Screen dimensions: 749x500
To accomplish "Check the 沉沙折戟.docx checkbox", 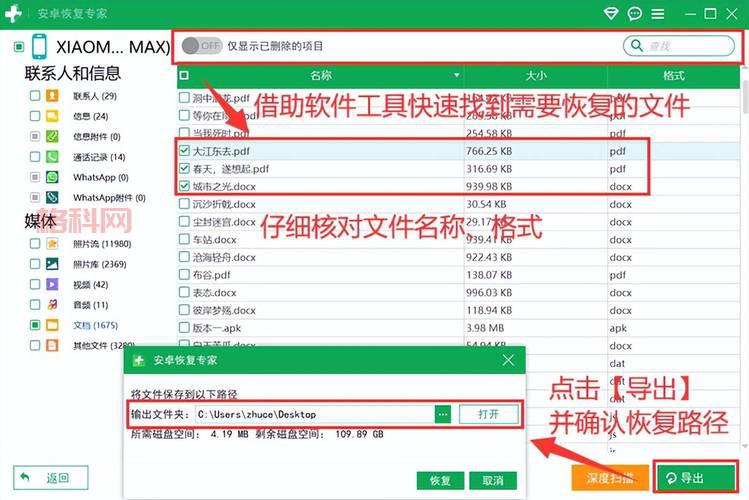I will point(184,204).
